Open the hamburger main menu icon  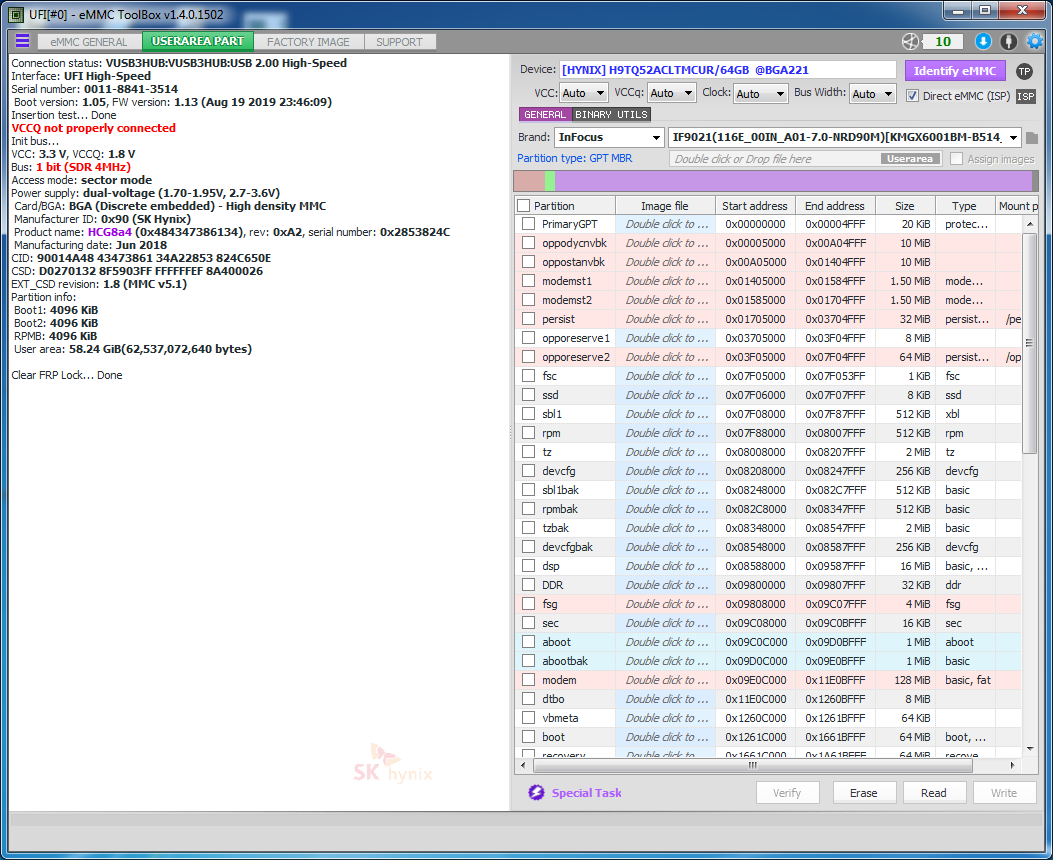point(22,41)
